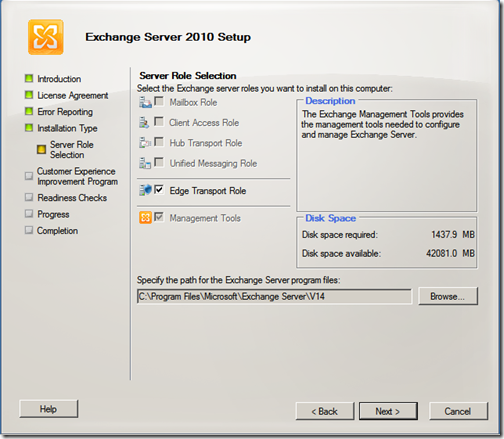Click the Exchange Management Tools description text
Image resolution: width=504 pixels, height=439 pixels.
click(x=382, y=124)
